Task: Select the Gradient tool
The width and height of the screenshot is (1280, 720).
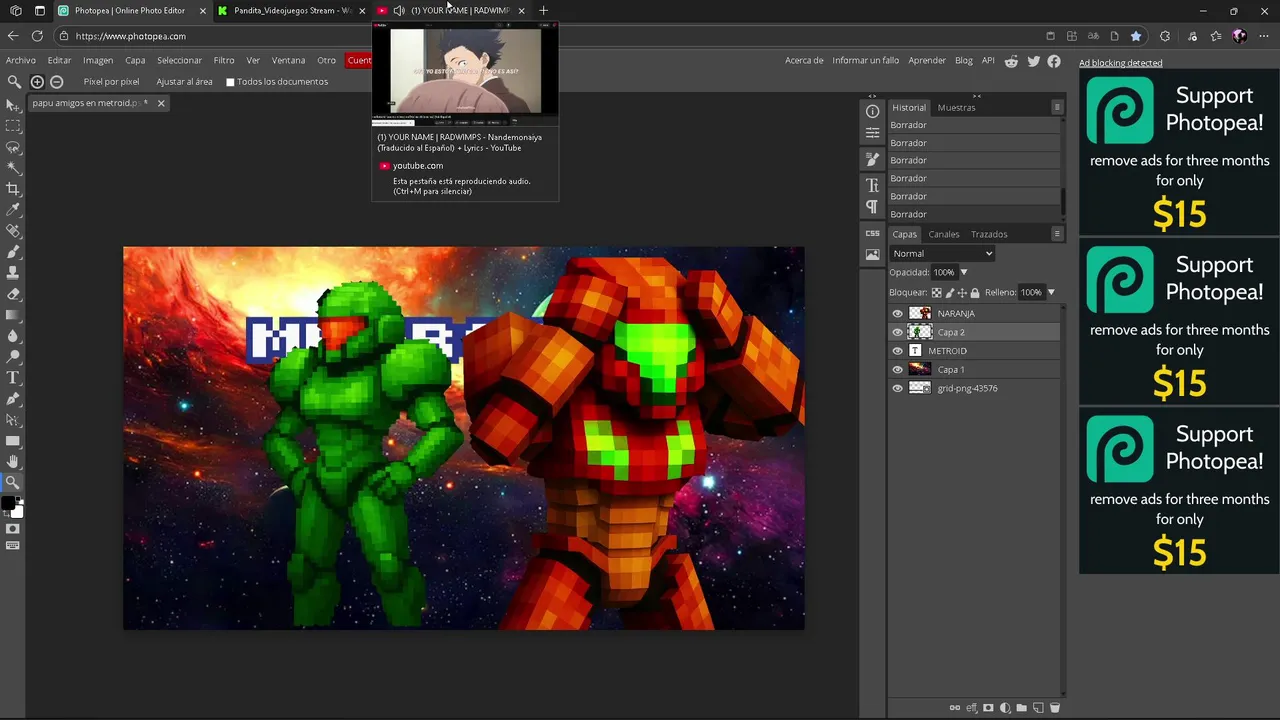Action: [x=13, y=315]
